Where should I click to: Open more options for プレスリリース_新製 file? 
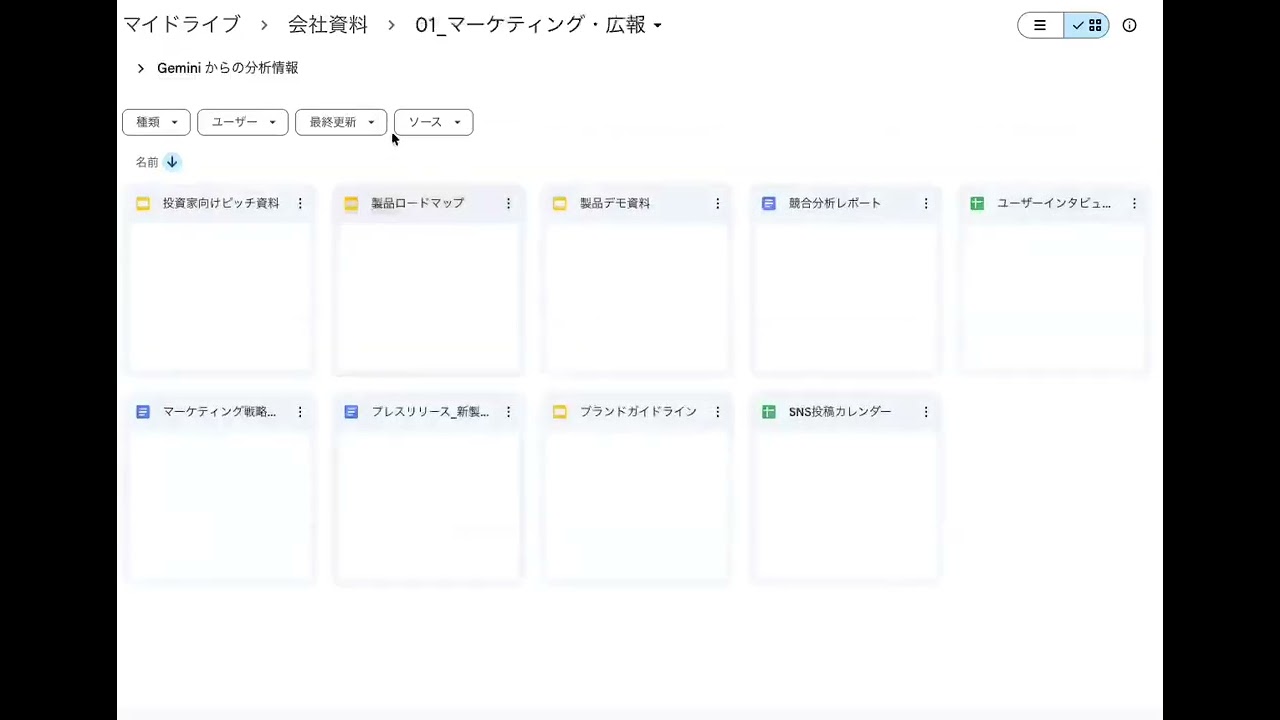click(x=508, y=412)
